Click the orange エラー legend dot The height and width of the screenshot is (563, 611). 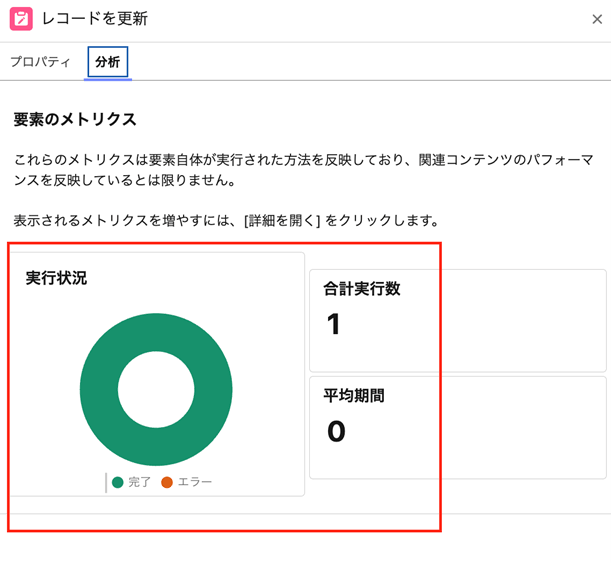pos(167,482)
